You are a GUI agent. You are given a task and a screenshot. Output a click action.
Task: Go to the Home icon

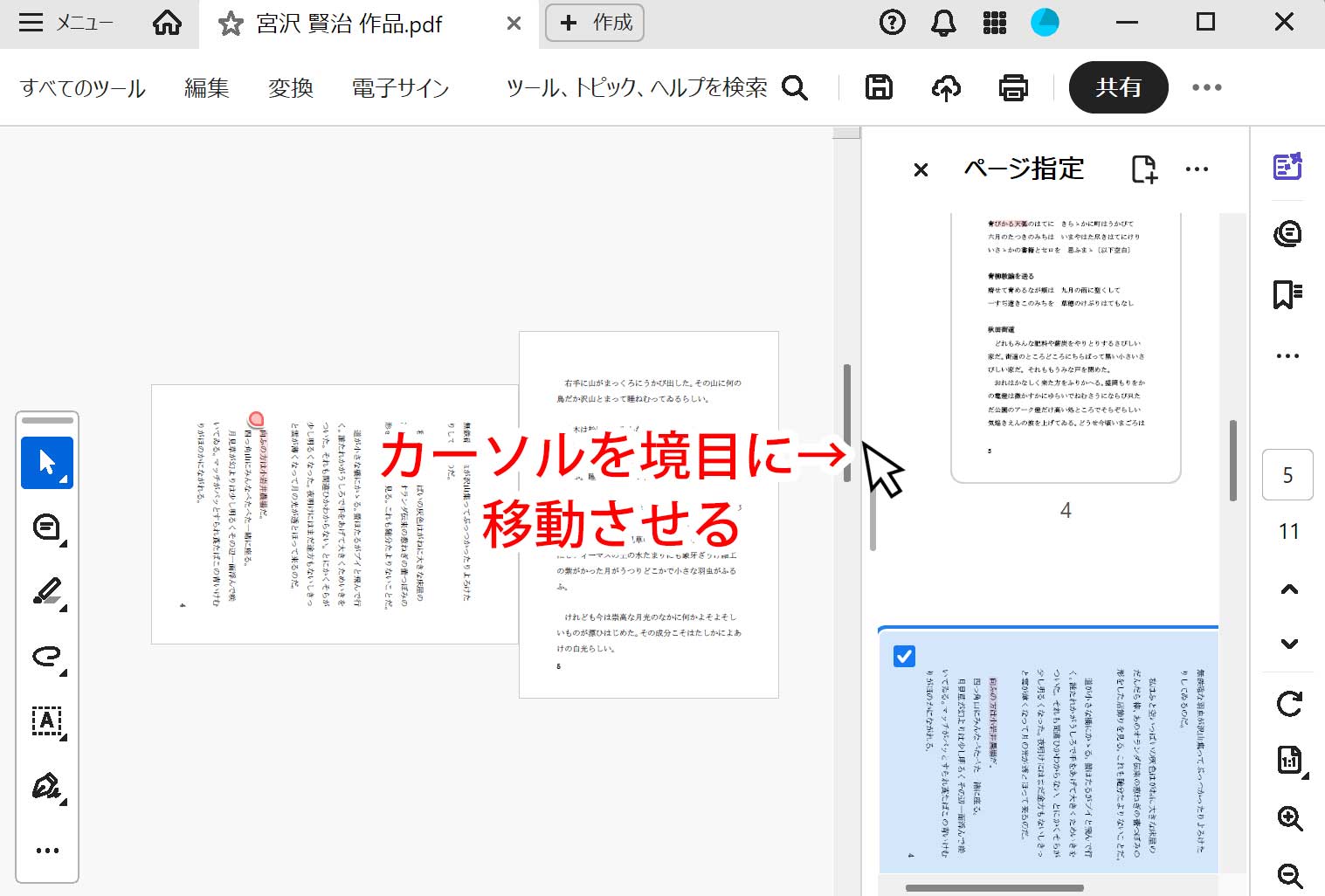coord(167,23)
